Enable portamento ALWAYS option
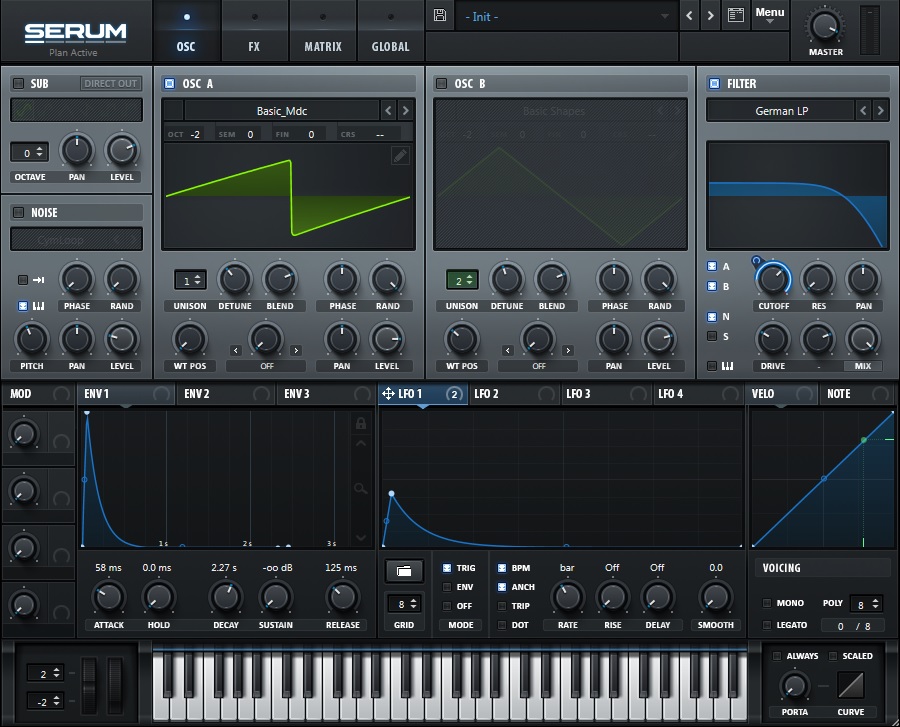This screenshot has height=727, width=900. (777, 656)
